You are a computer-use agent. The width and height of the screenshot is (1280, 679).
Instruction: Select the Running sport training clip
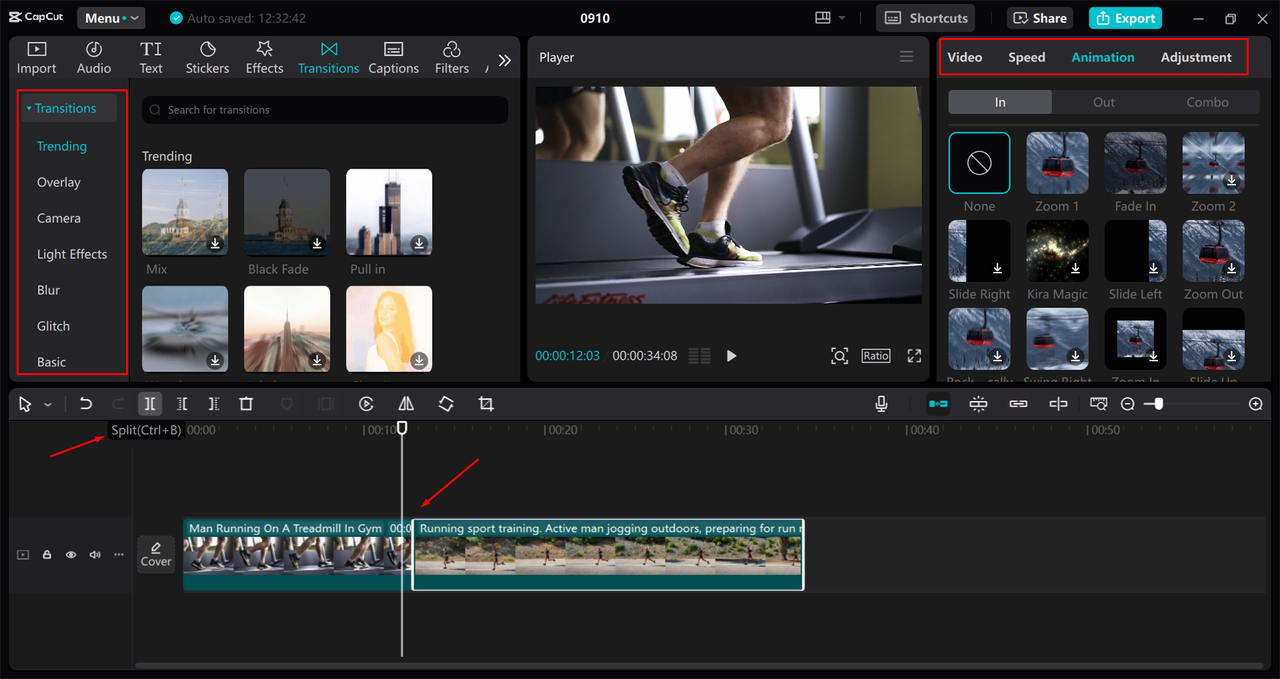tap(608, 554)
